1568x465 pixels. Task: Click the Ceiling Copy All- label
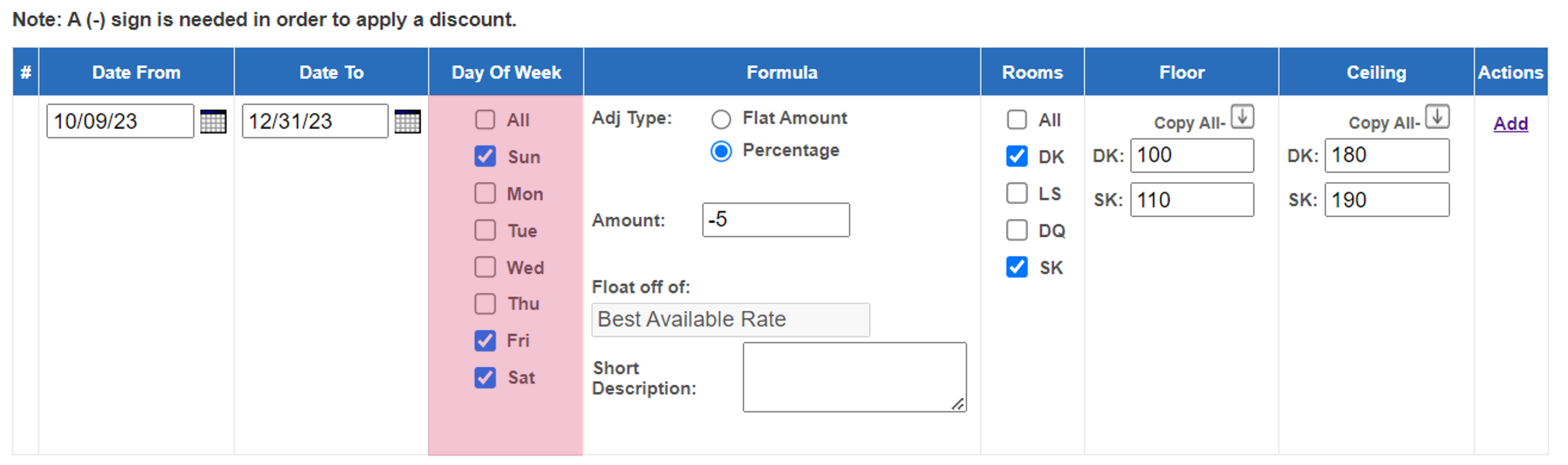point(1384,124)
